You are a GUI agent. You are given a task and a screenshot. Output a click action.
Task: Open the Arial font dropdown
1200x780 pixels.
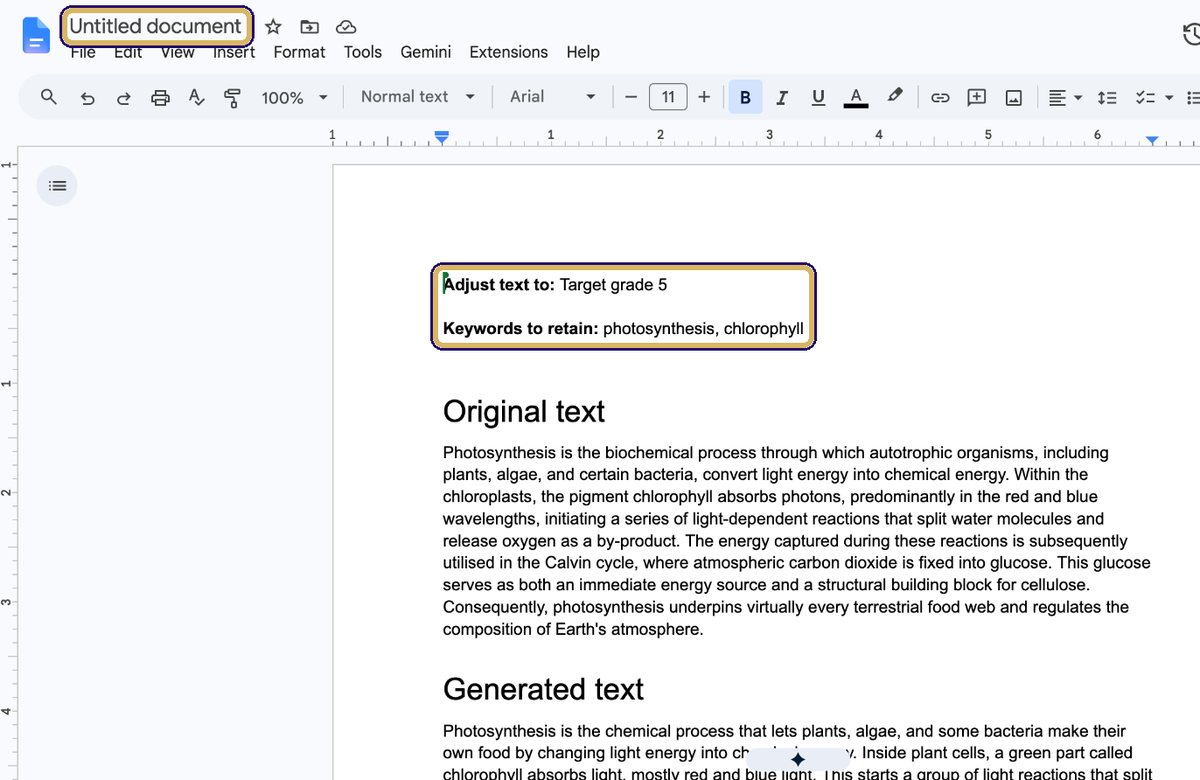coord(553,97)
